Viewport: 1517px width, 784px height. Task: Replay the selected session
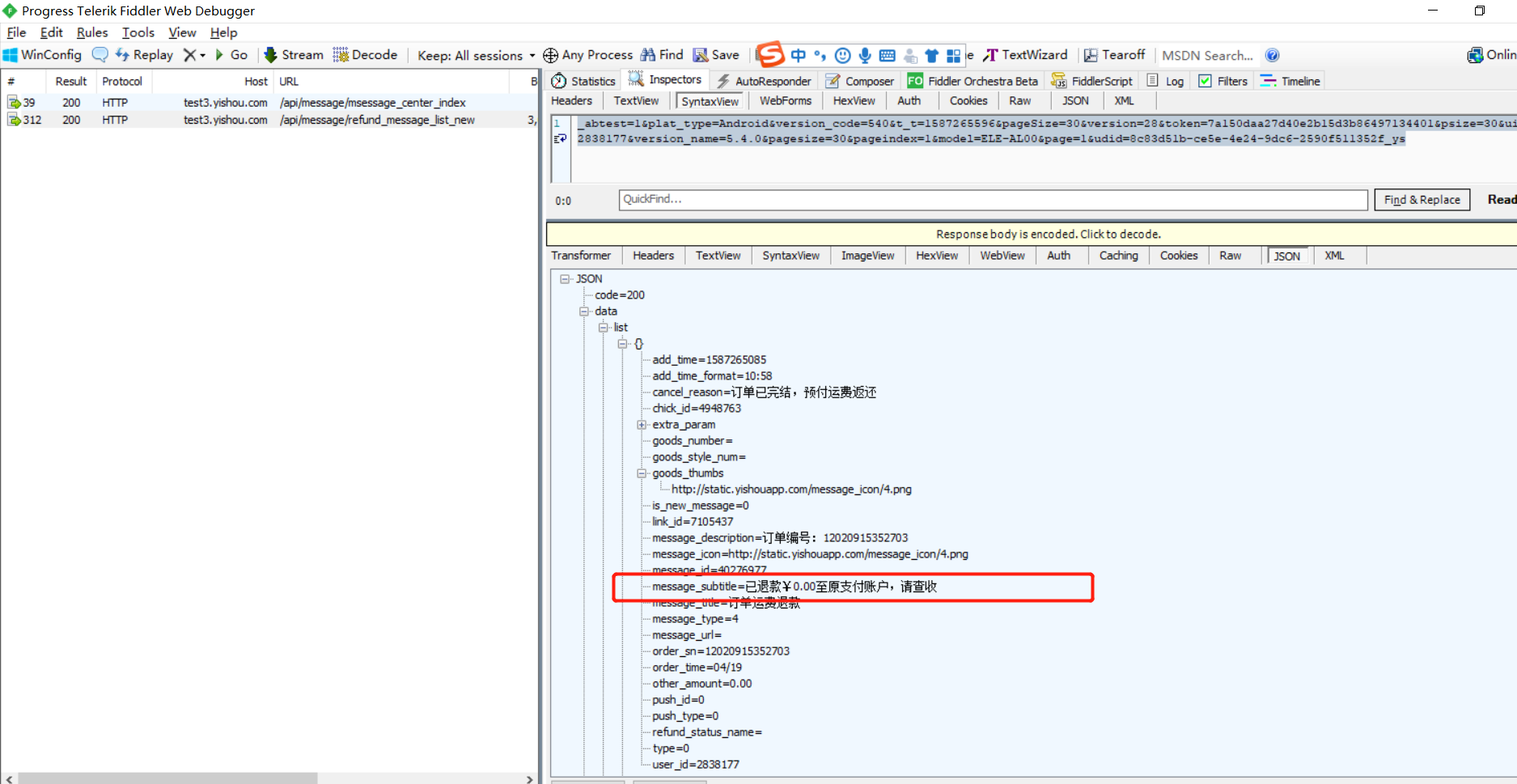coord(144,55)
